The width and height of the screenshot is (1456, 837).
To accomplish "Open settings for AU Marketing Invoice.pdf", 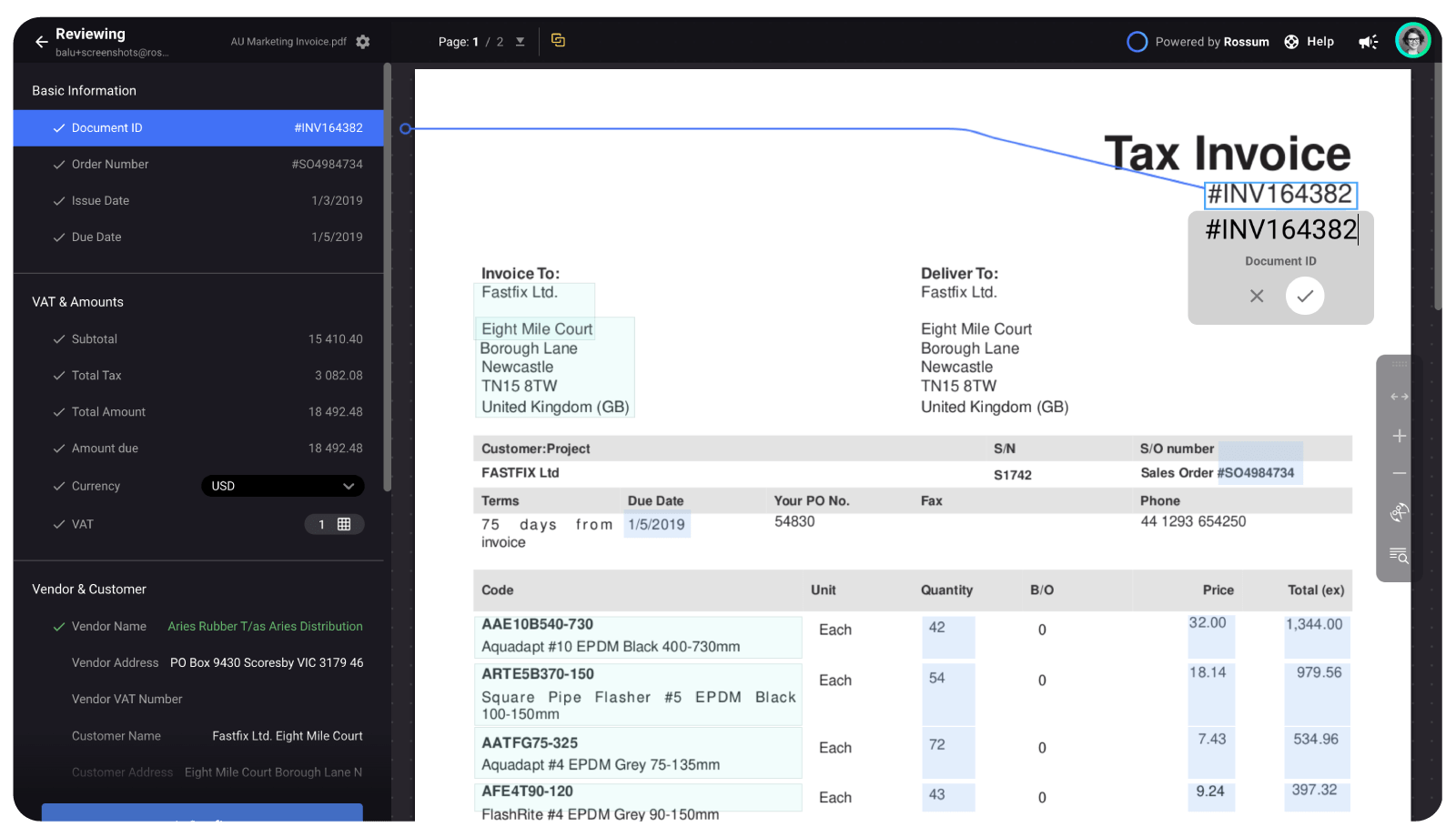I will [x=362, y=41].
